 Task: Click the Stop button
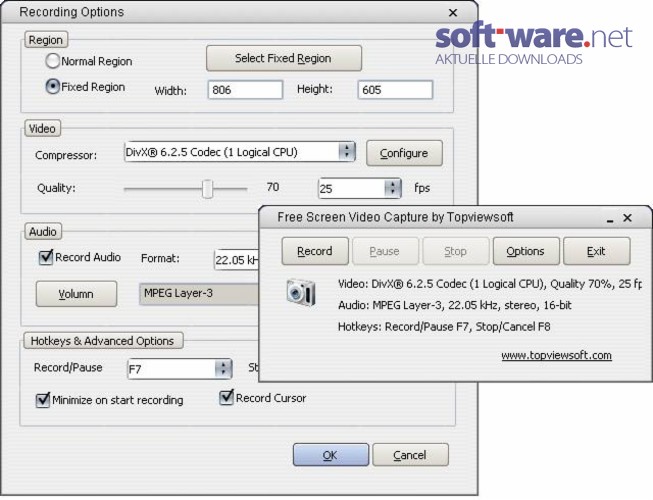(x=455, y=251)
